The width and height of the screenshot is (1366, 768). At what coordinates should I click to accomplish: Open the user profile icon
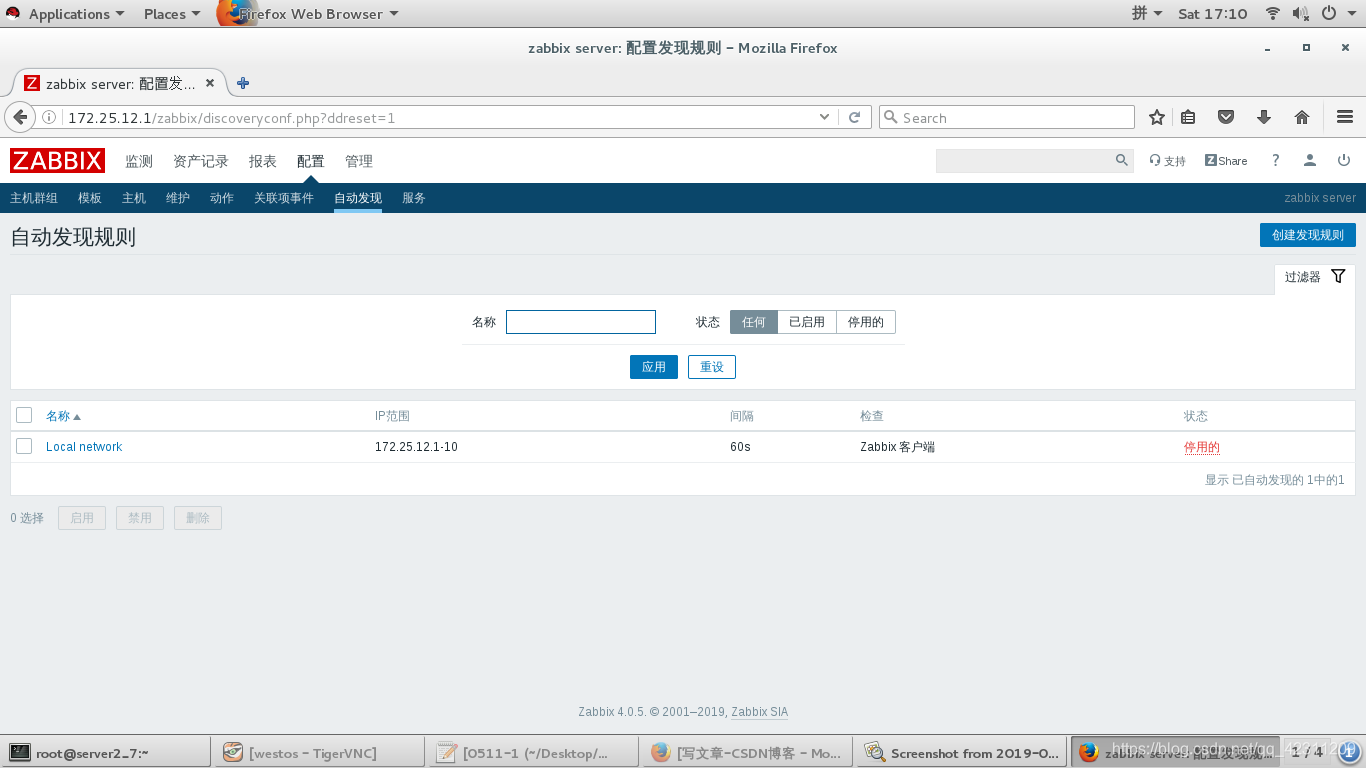[1309, 160]
